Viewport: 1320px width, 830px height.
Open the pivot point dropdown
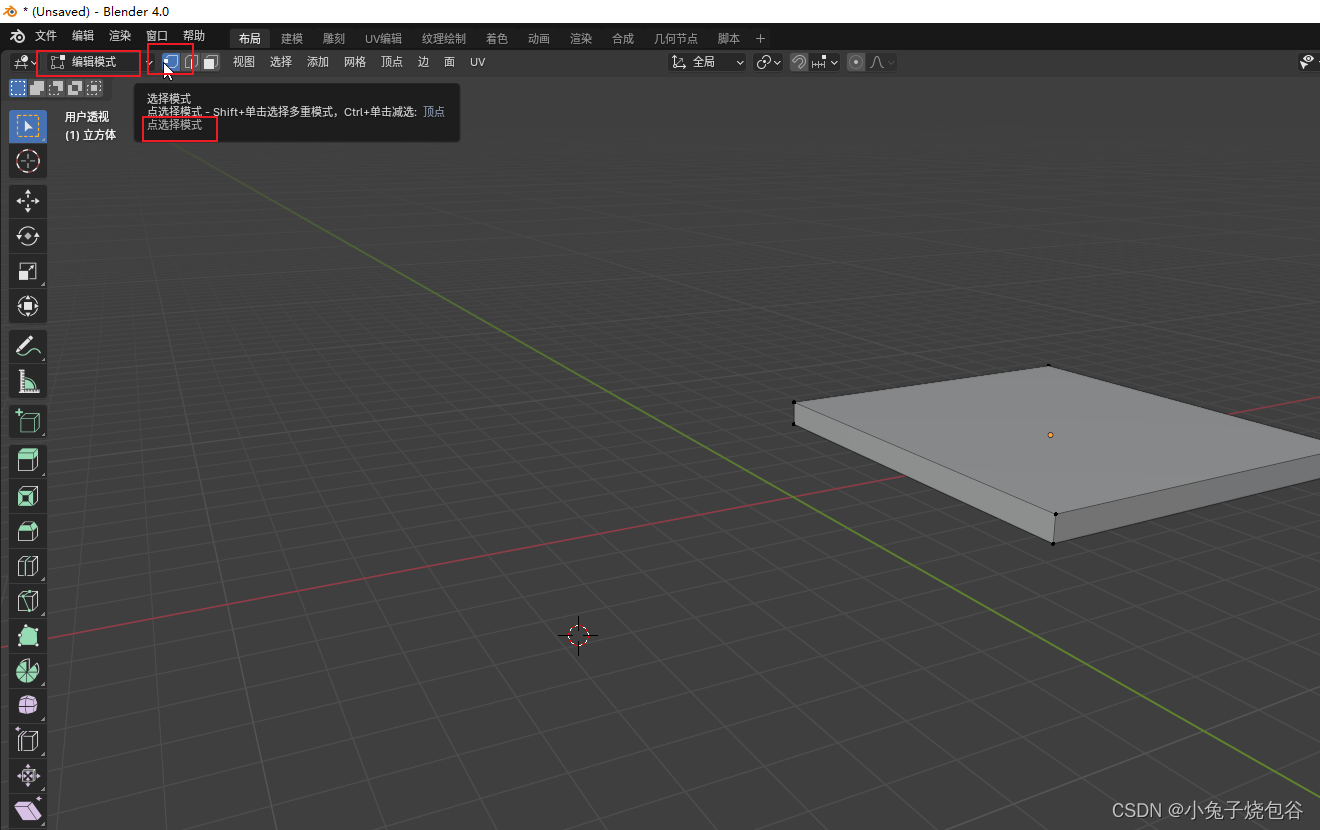pos(768,62)
